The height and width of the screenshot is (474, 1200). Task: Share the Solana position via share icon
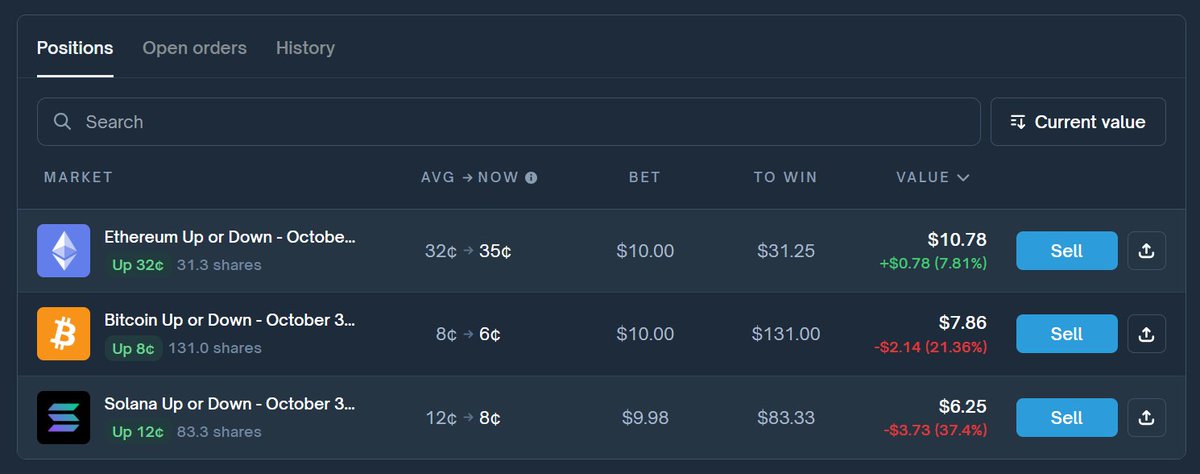1147,417
